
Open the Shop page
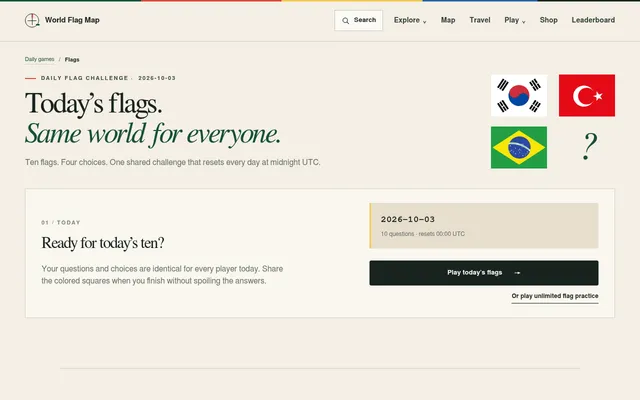tap(548, 20)
